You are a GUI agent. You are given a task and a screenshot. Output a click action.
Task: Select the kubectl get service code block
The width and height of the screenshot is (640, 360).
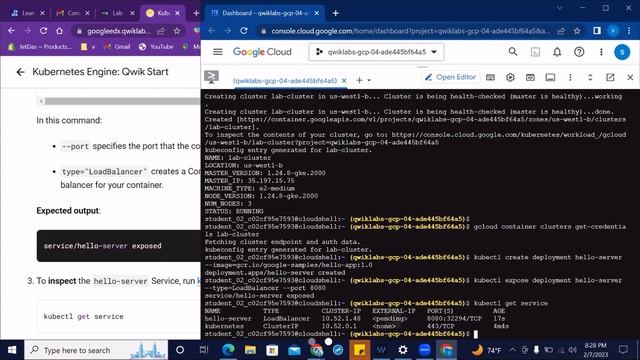(118, 316)
